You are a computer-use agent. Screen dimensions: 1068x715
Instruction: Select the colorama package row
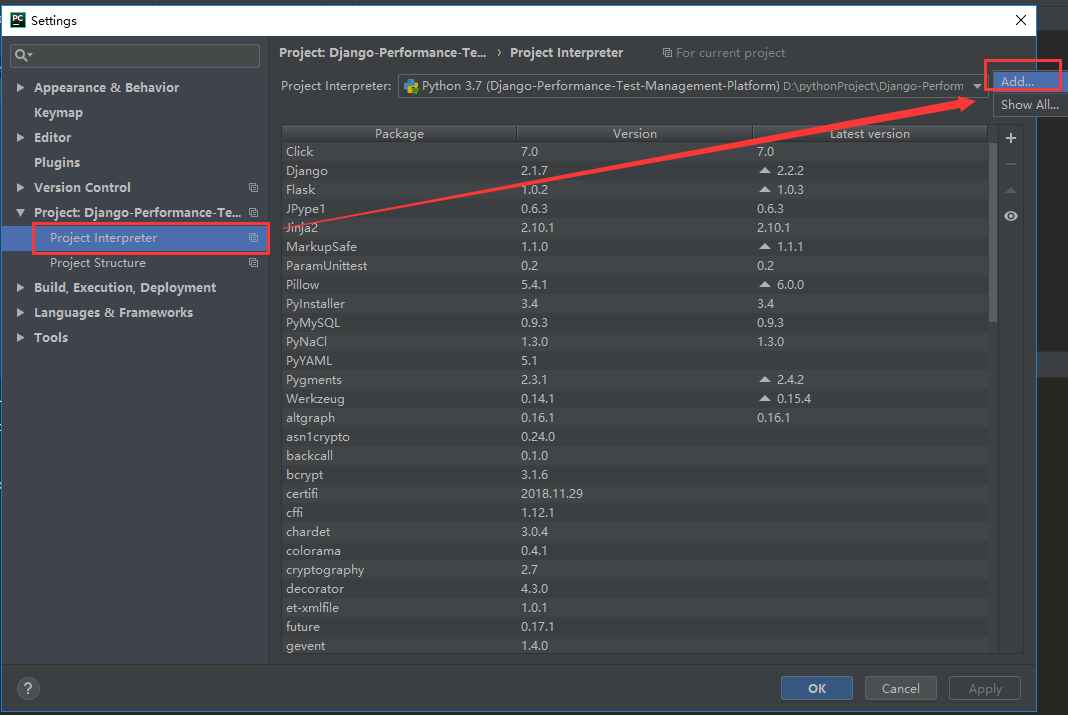tap(635, 551)
